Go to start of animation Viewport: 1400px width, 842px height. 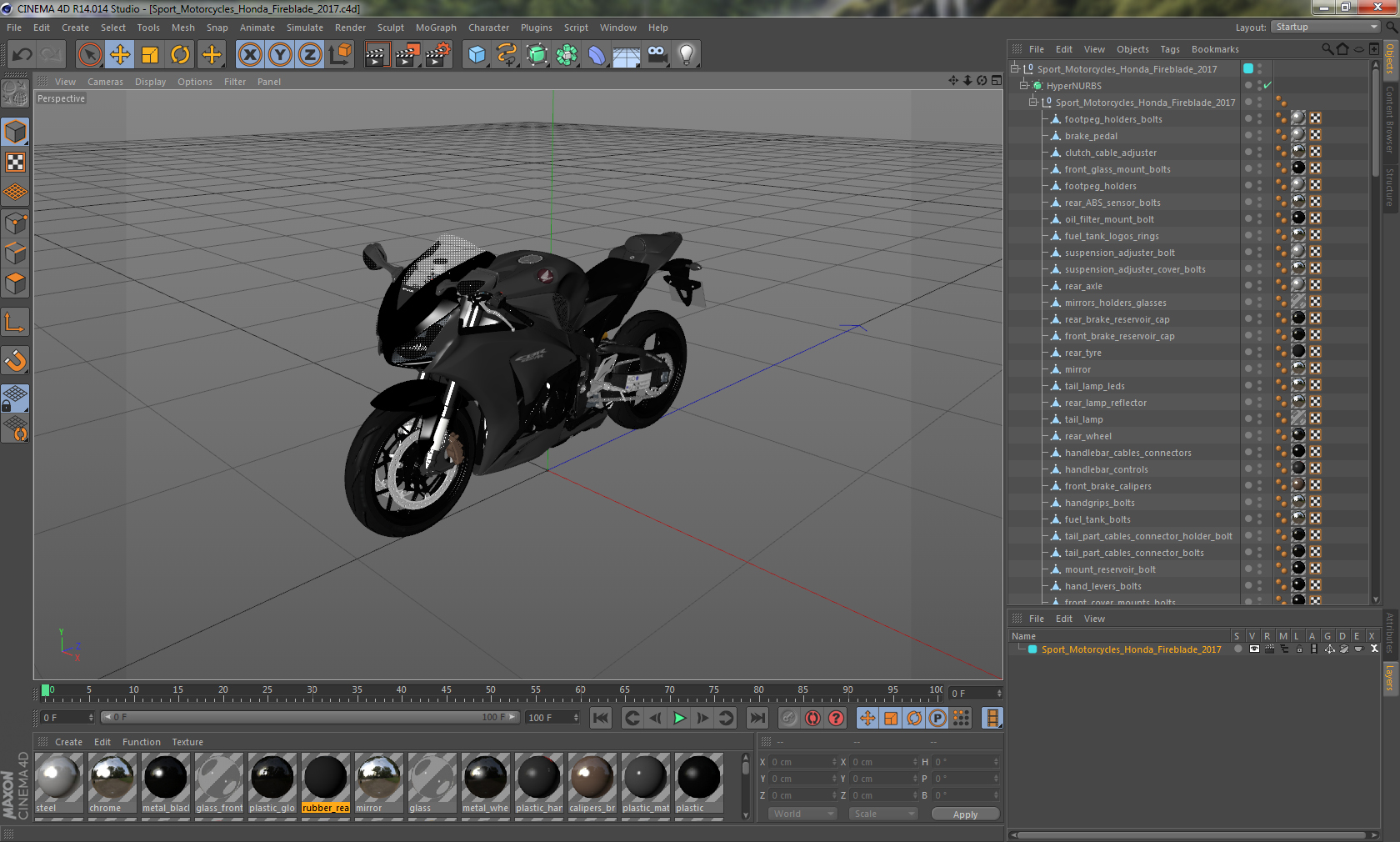coord(601,718)
